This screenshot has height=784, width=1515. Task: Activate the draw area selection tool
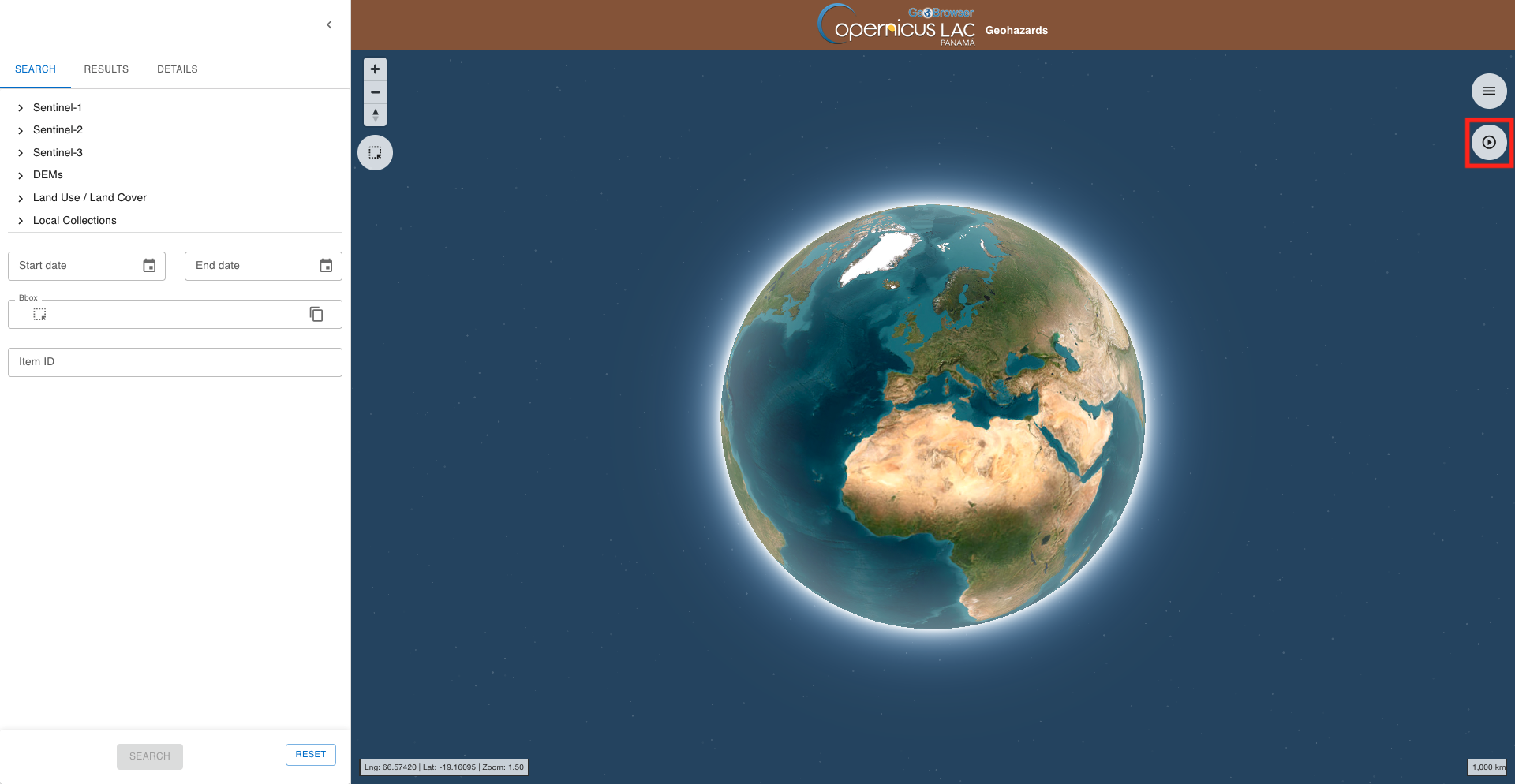click(x=376, y=153)
